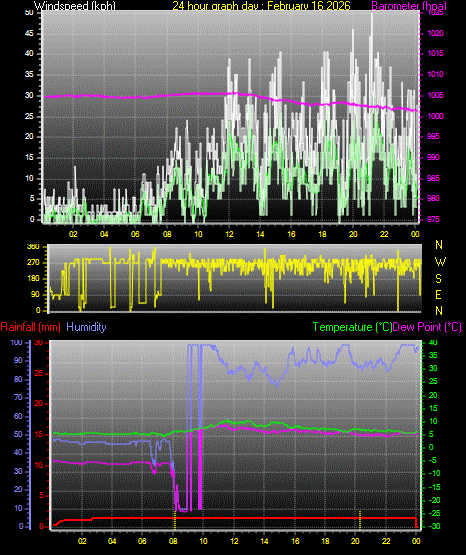Click "975" on the barometer axis

[433, 219]
